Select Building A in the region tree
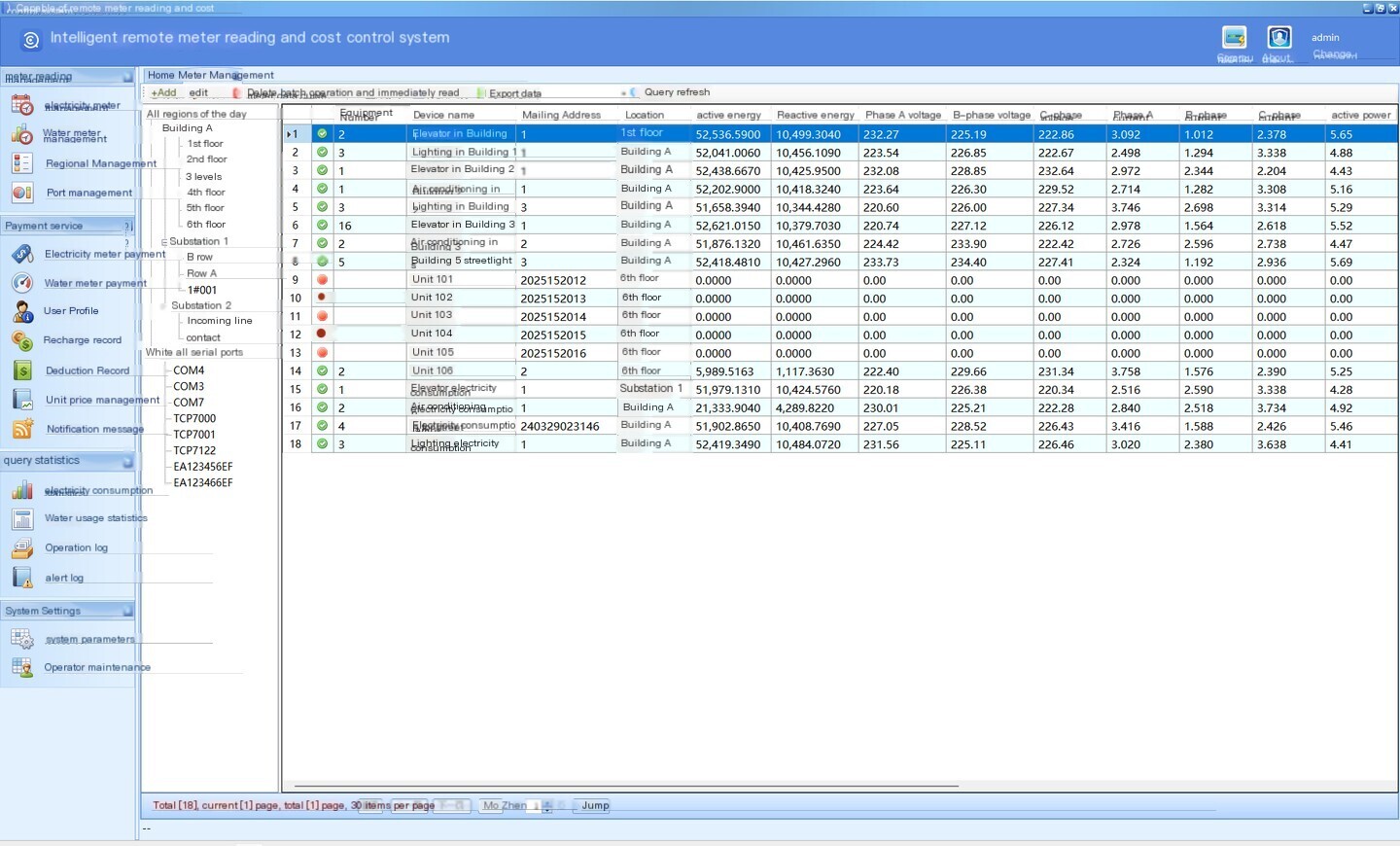Viewport: 1400px width, 846px height. coord(187,128)
